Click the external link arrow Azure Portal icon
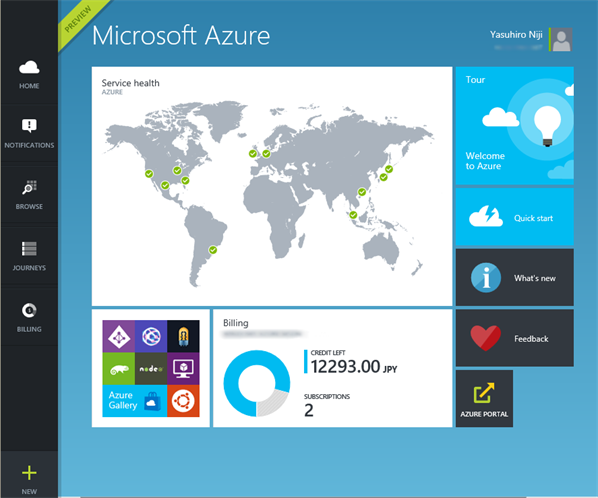This screenshot has height=498, width=598. coord(484,393)
